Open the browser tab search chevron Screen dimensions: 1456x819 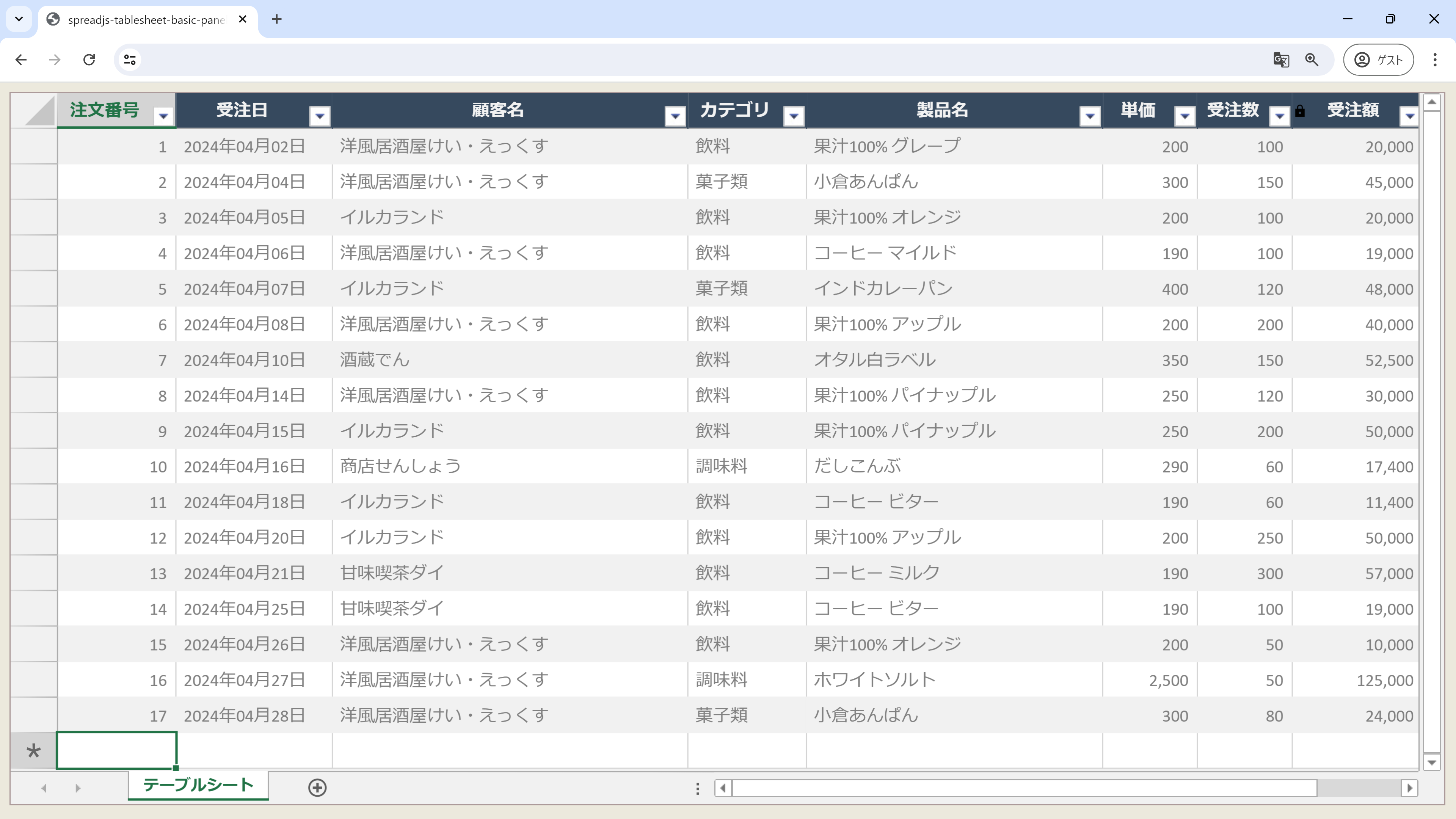click(19, 19)
